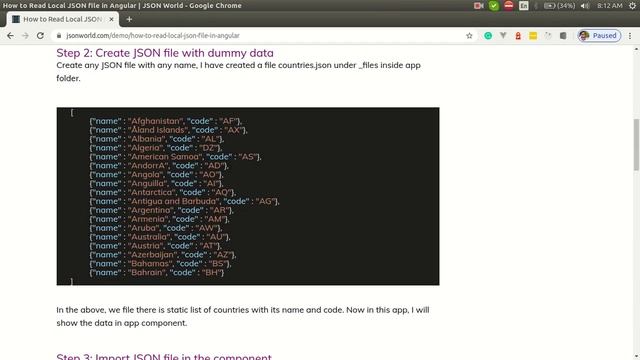Click the page scrollbar up arrow
640x360 pixels.
pos(636,49)
